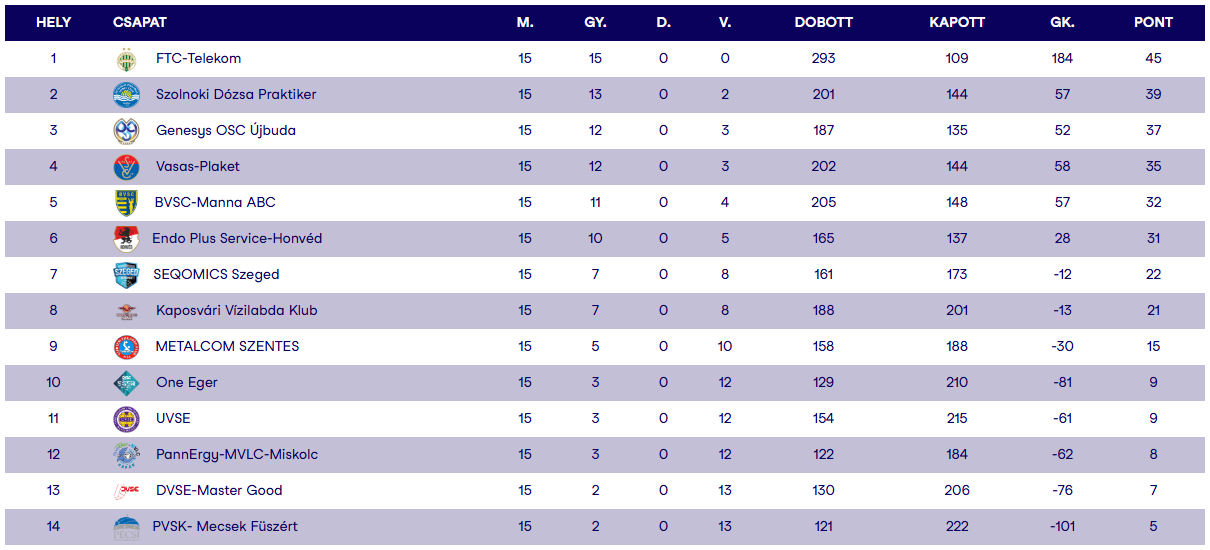This screenshot has height=550, width=1210.
Task: Click the FTC-Telekom team logo
Action: point(126,59)
